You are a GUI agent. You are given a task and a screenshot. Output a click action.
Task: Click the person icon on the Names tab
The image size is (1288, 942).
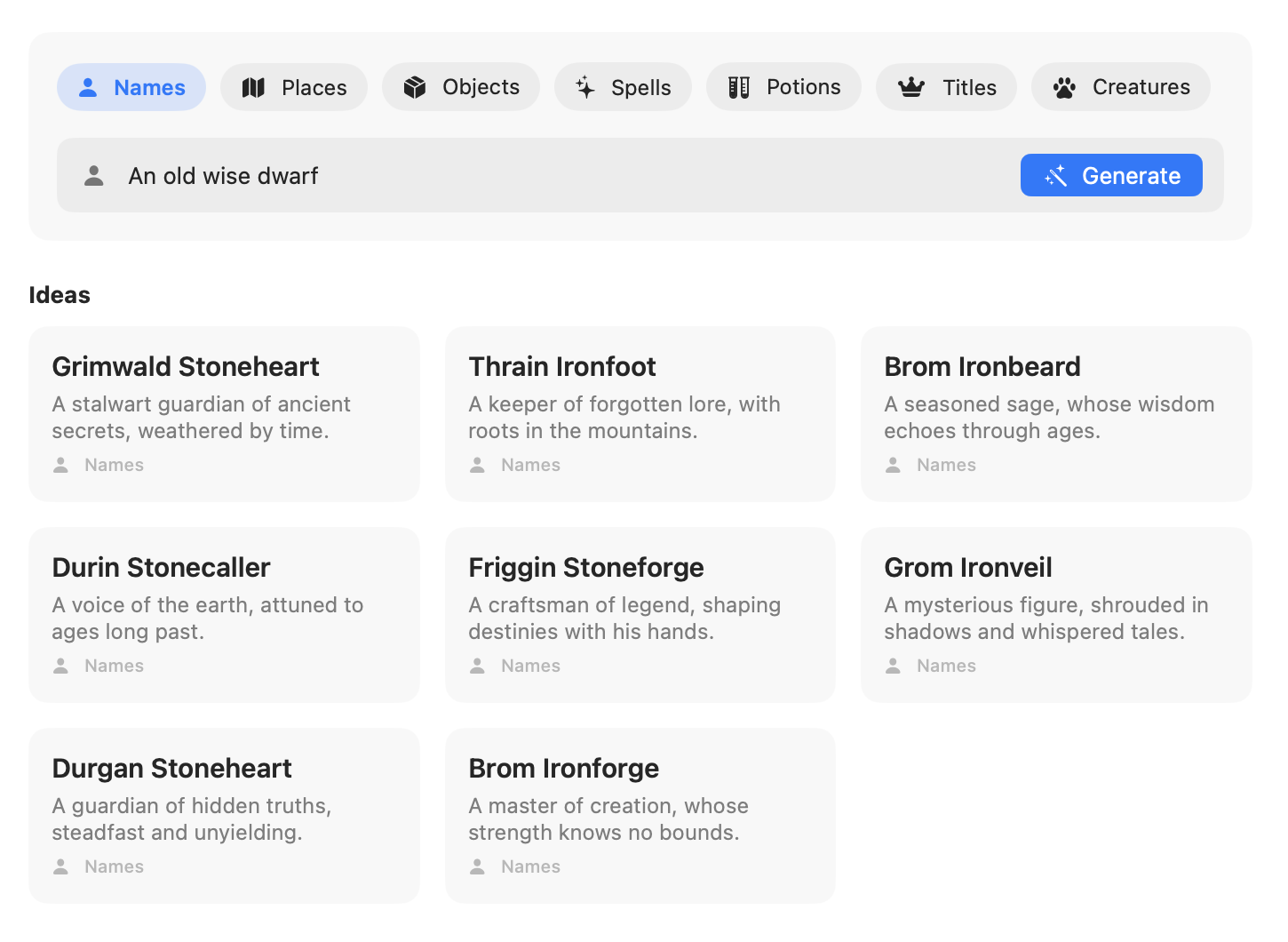88,87
